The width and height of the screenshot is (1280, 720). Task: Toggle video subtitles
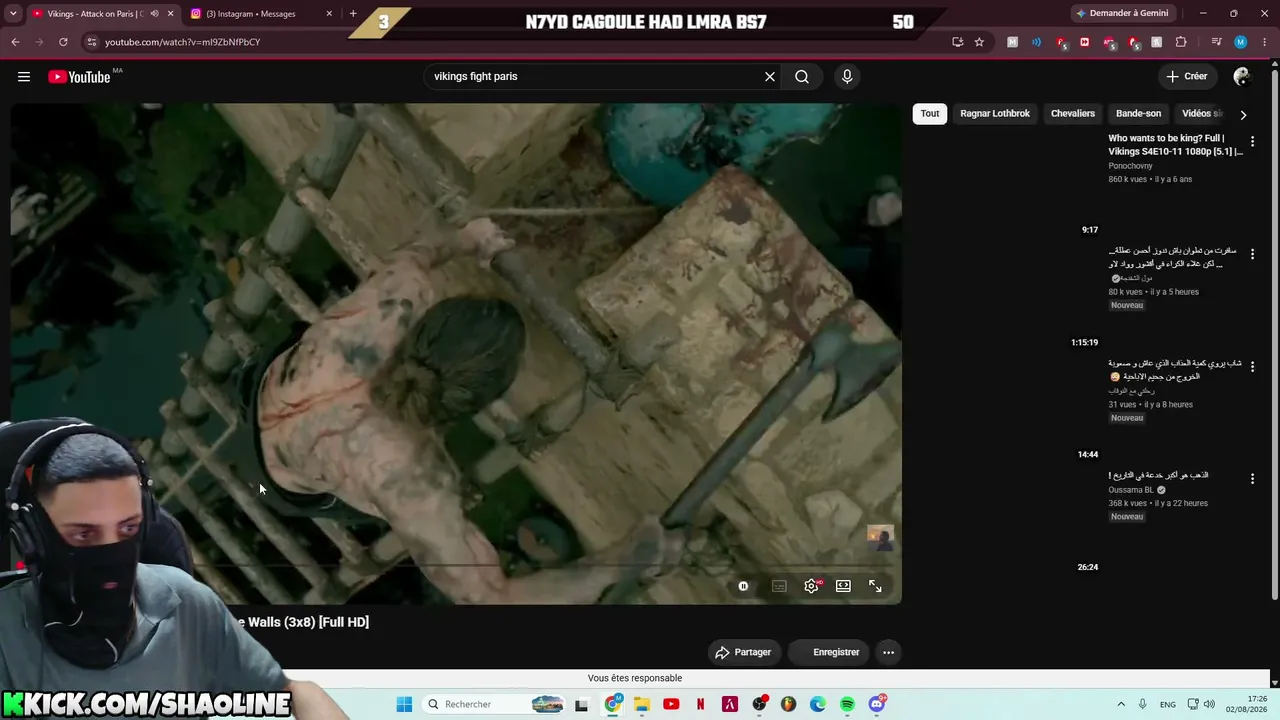click(x=779, y=586)
